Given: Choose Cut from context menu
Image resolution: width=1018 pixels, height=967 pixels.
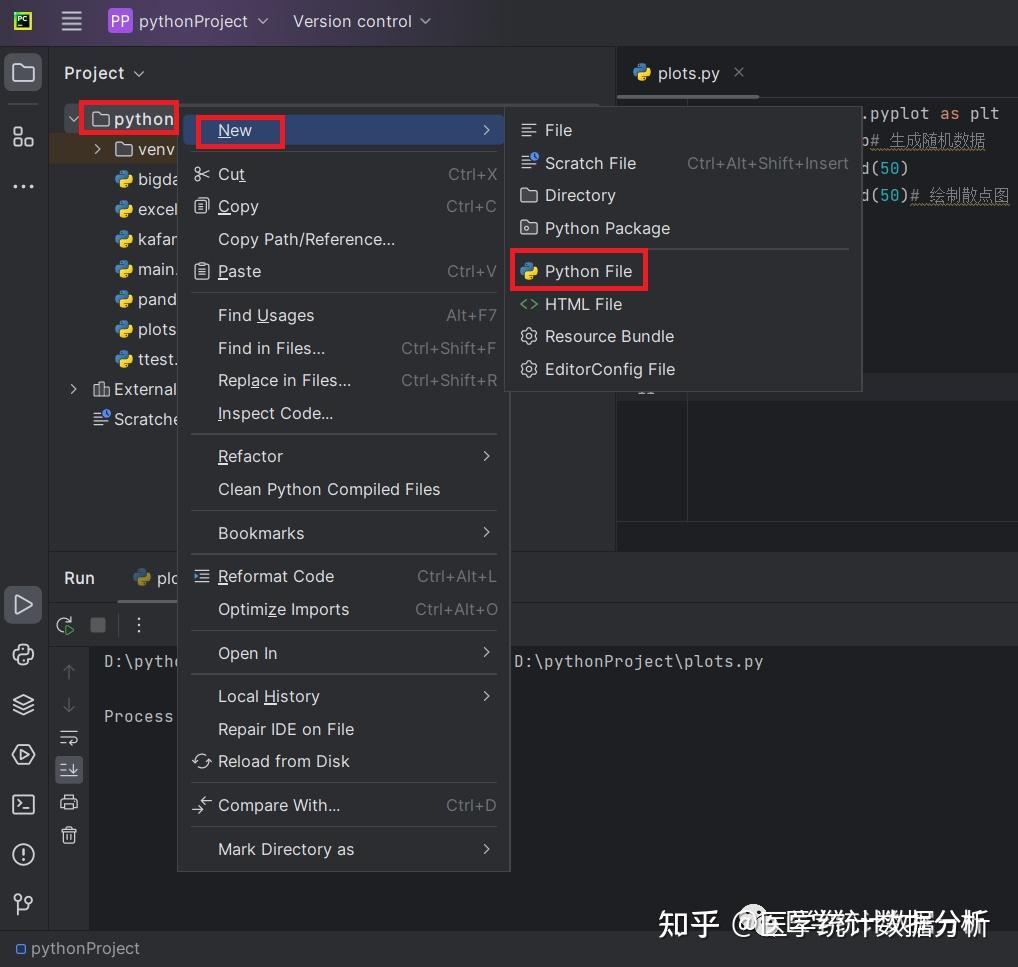Looking at the screenshot, I should click(344, 174).
